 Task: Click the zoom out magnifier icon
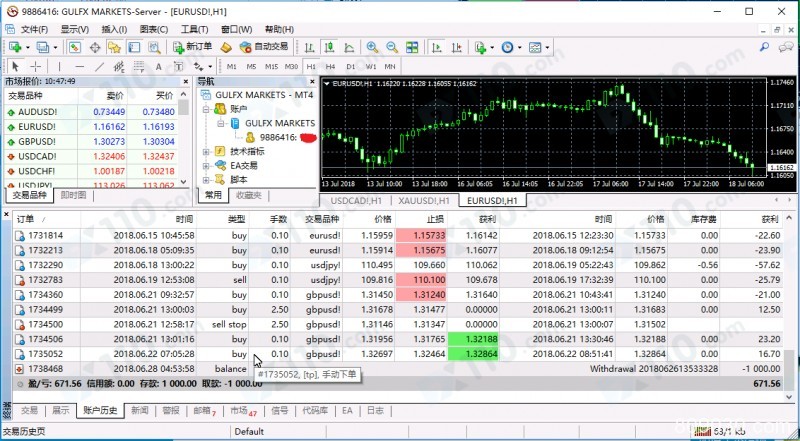392,47
